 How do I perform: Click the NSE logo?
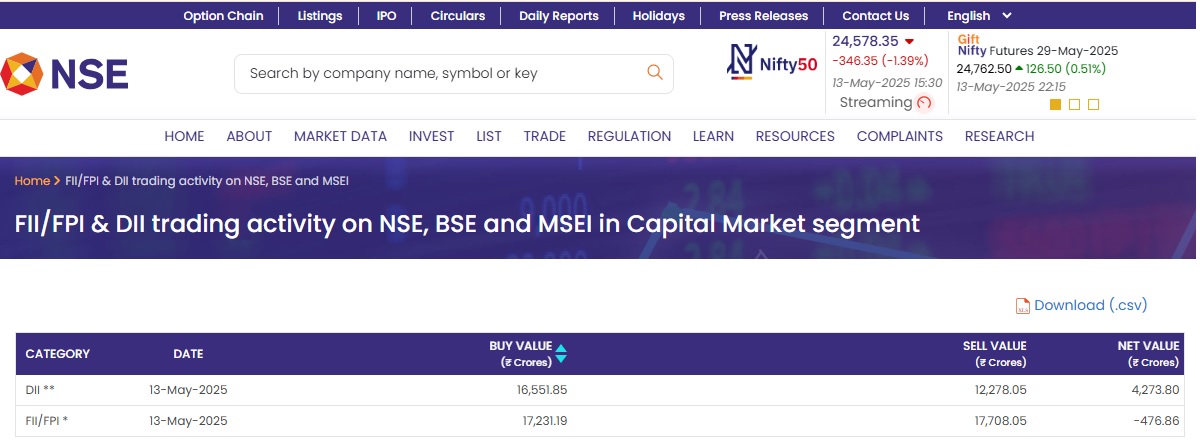click(x=64, y=74)
